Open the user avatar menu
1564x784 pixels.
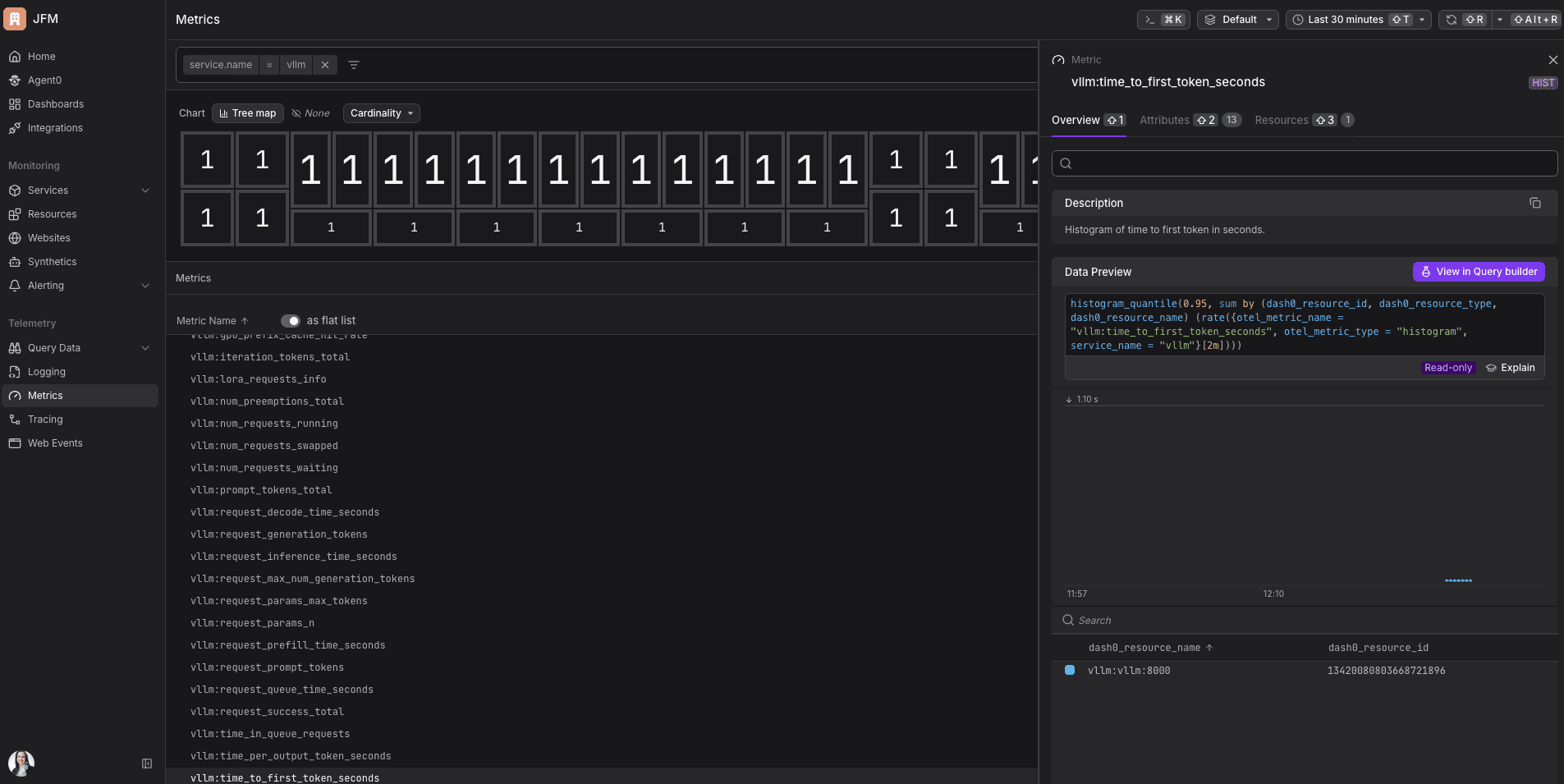pos(21,763)
